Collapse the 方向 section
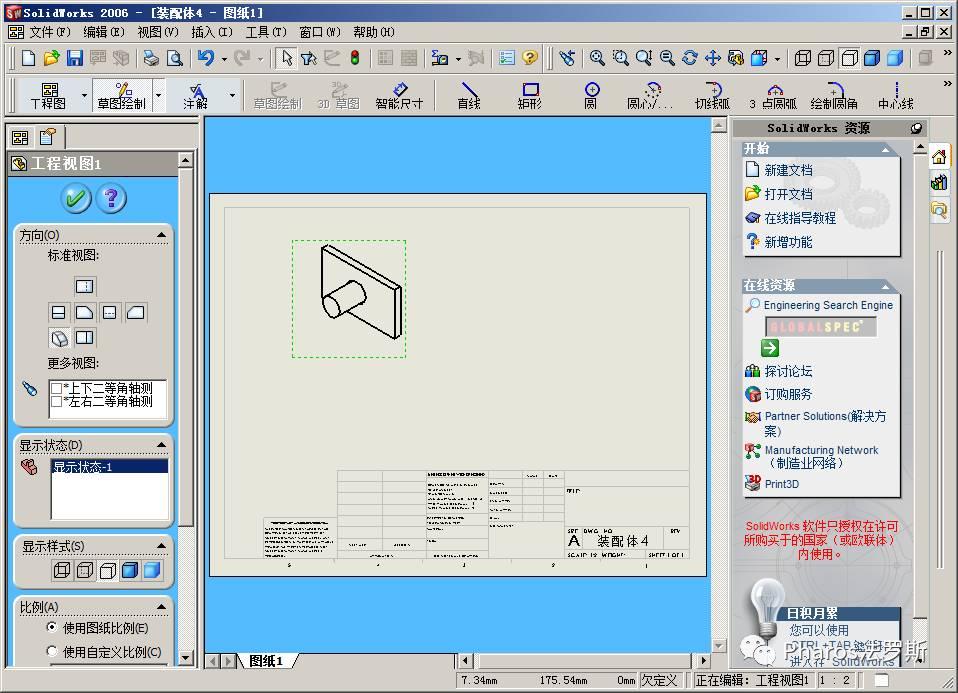 tap(161, 235)
